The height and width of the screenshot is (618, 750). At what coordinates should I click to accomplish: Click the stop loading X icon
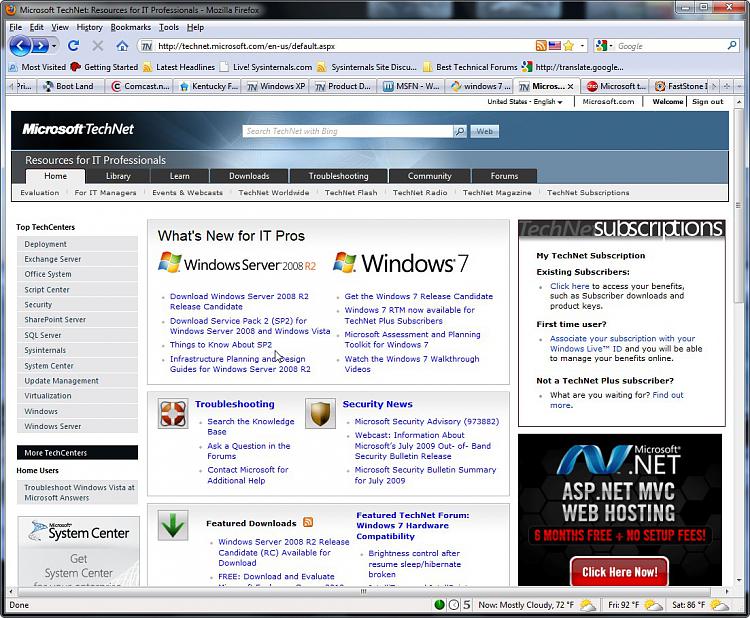98,46
